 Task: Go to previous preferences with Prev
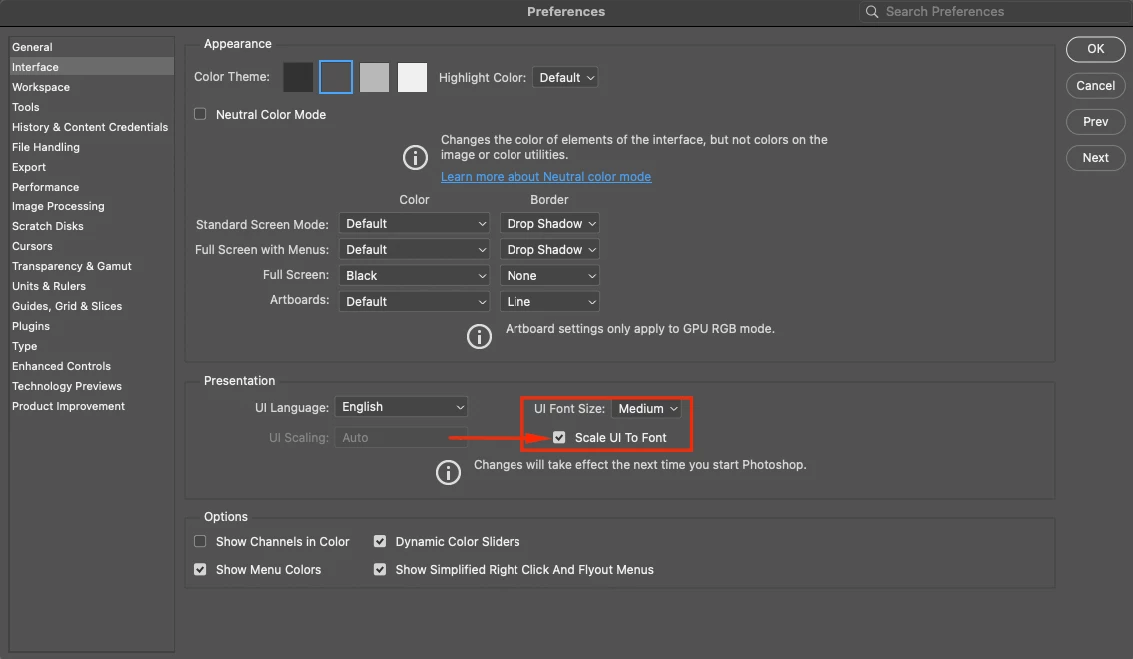point(1095,121)
